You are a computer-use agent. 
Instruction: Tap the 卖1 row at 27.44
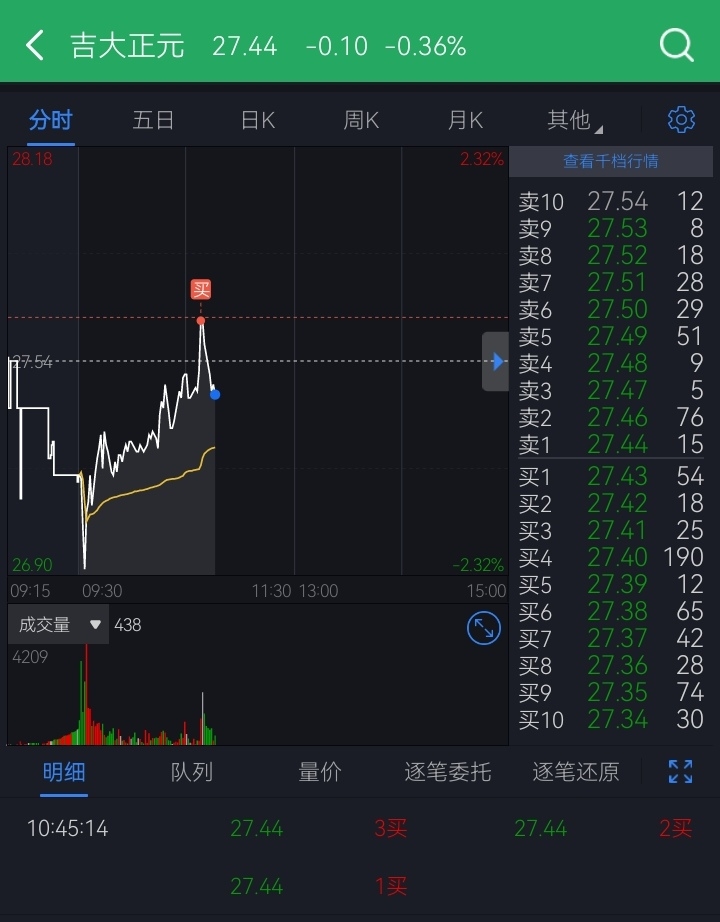pos(611,445)
